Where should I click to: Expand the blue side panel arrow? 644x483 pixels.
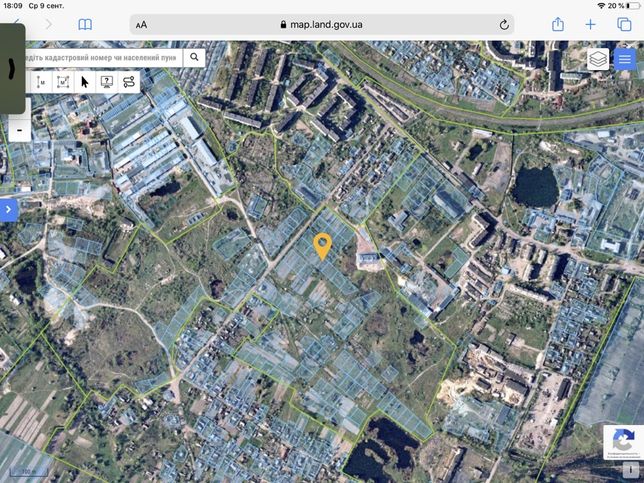click(x=9, y=210)
